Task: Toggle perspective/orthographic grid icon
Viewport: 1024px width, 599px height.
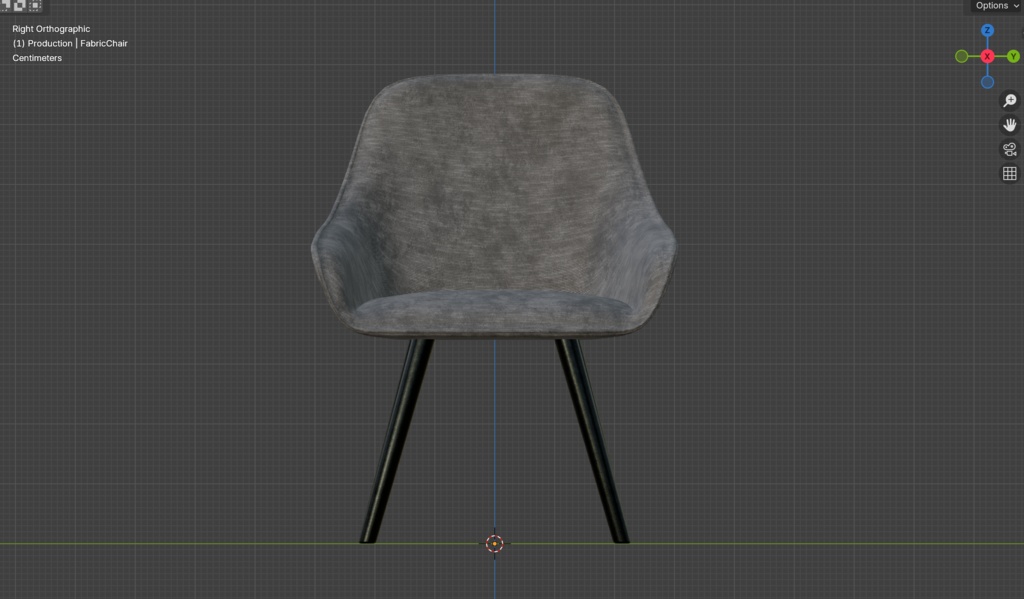Action: (1010, 173)
